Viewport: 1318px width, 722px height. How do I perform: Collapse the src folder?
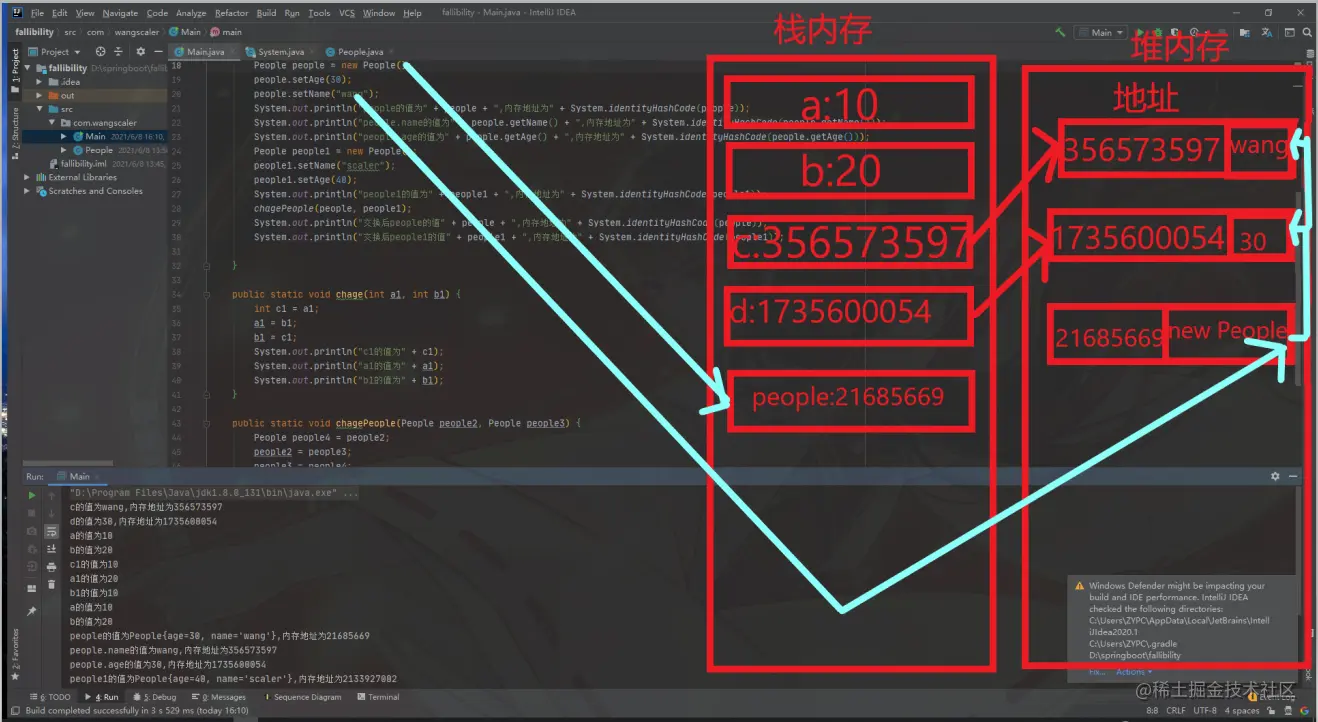click(x=40, y=109)
